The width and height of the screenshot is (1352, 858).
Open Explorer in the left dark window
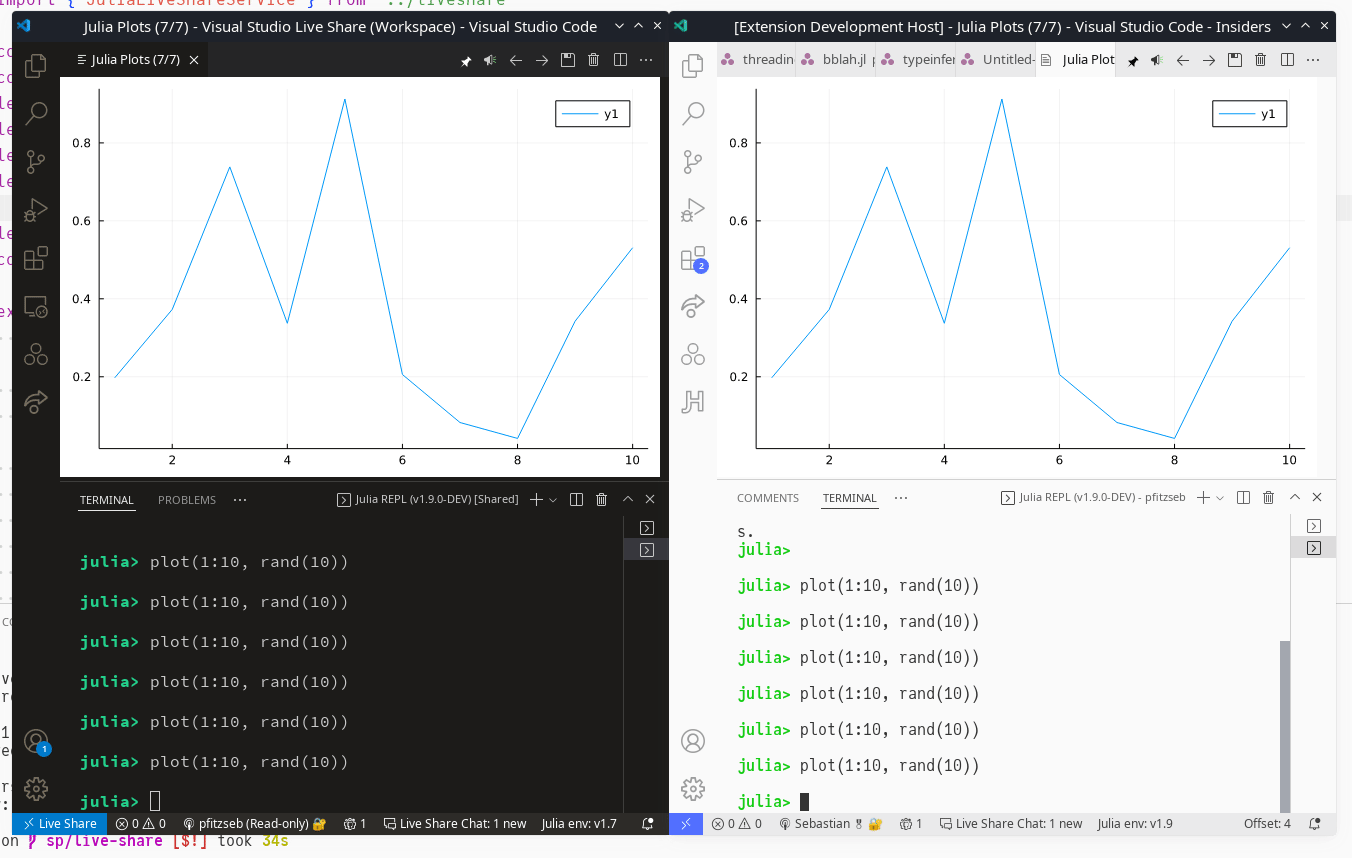pos(36,66)
